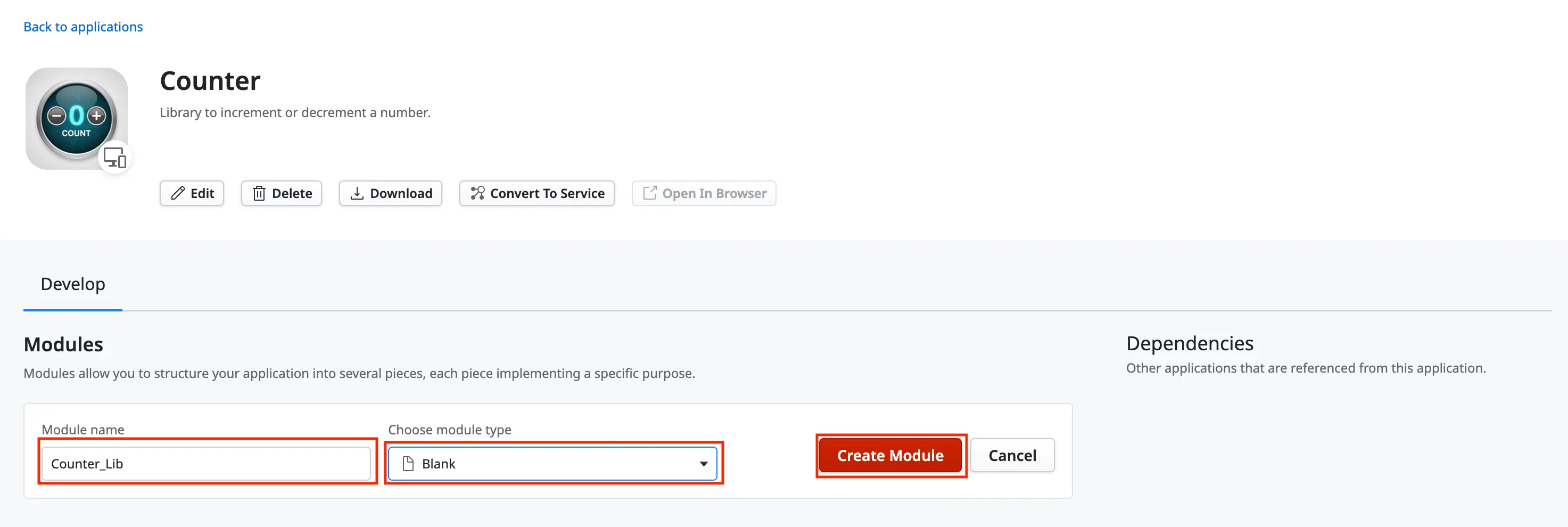Select the pencil icon on the Edit button
The image size is (1568, 527).
point(177,193)
